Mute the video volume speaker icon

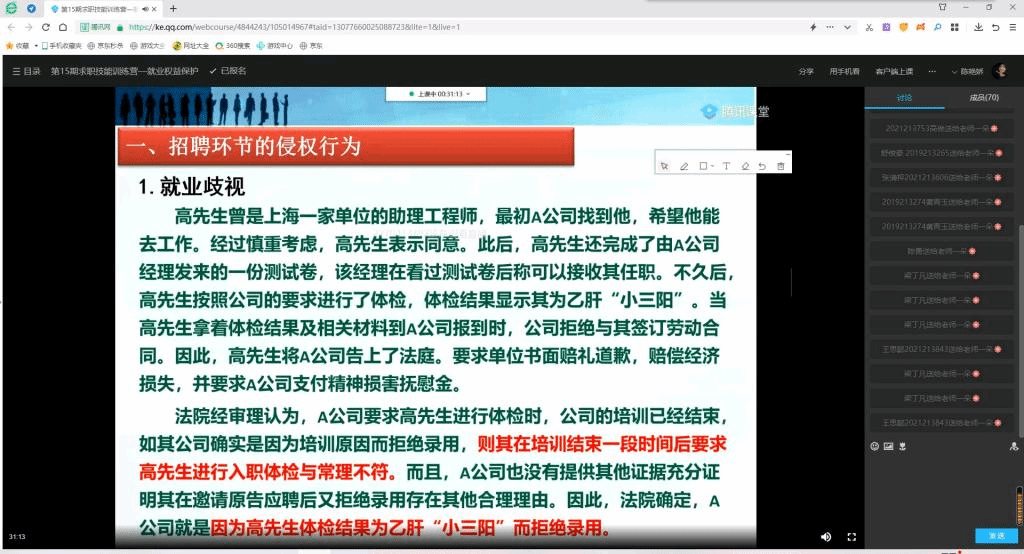[x=826, y=536]
